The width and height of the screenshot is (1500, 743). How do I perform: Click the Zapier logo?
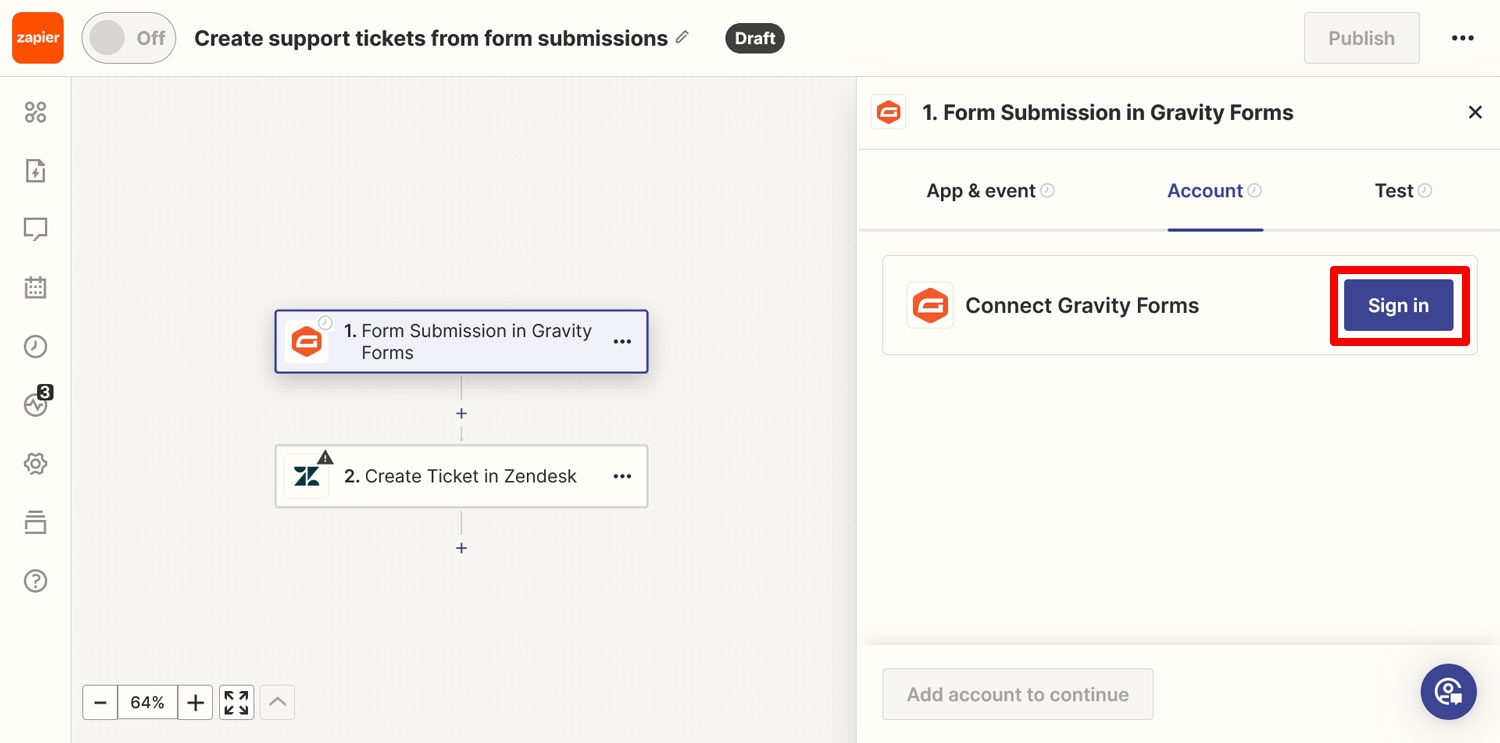pyautogui.click(x=38, y=38)
